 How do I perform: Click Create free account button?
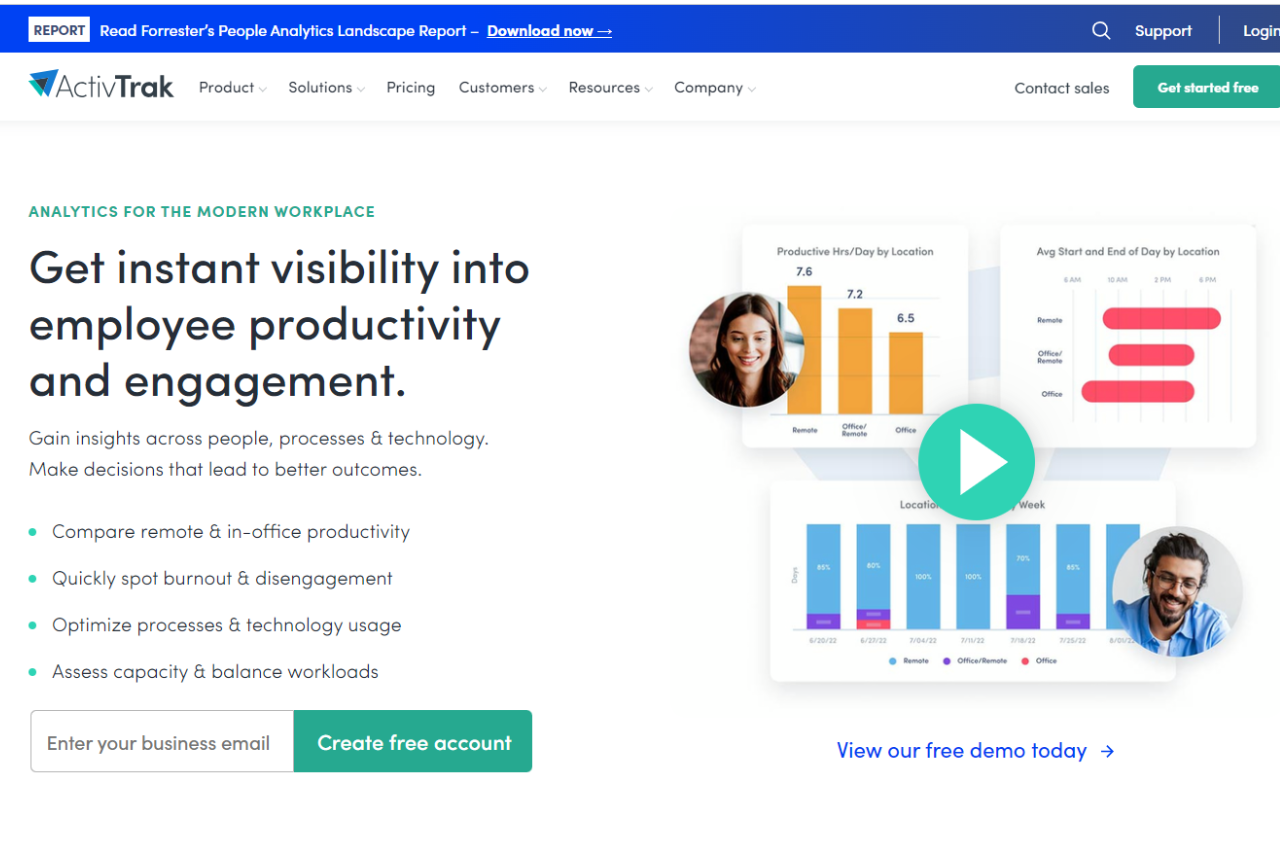coord(413,741)
